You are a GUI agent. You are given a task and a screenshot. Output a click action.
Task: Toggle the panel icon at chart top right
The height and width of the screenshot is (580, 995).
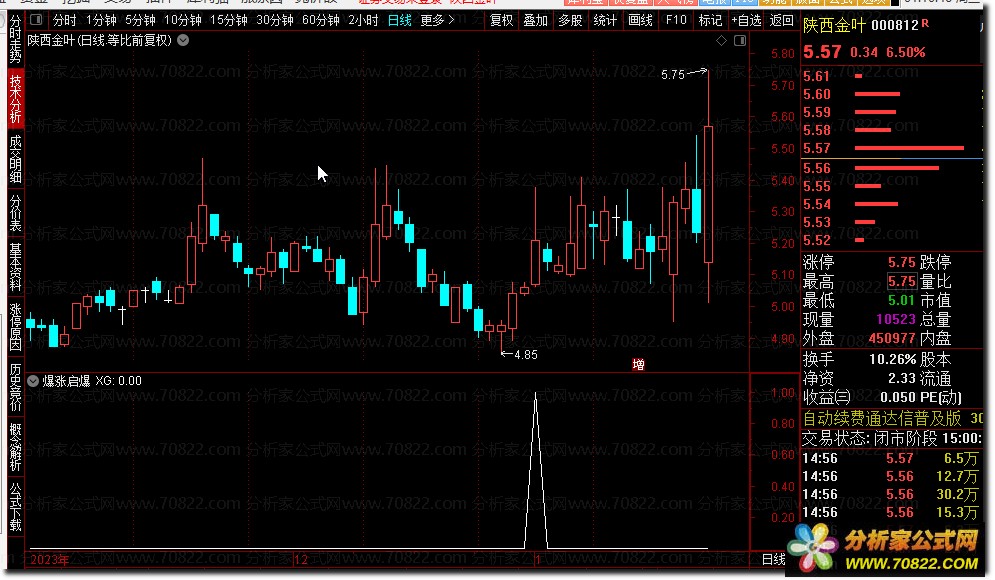pyautogui.click(x=740, y=41)
